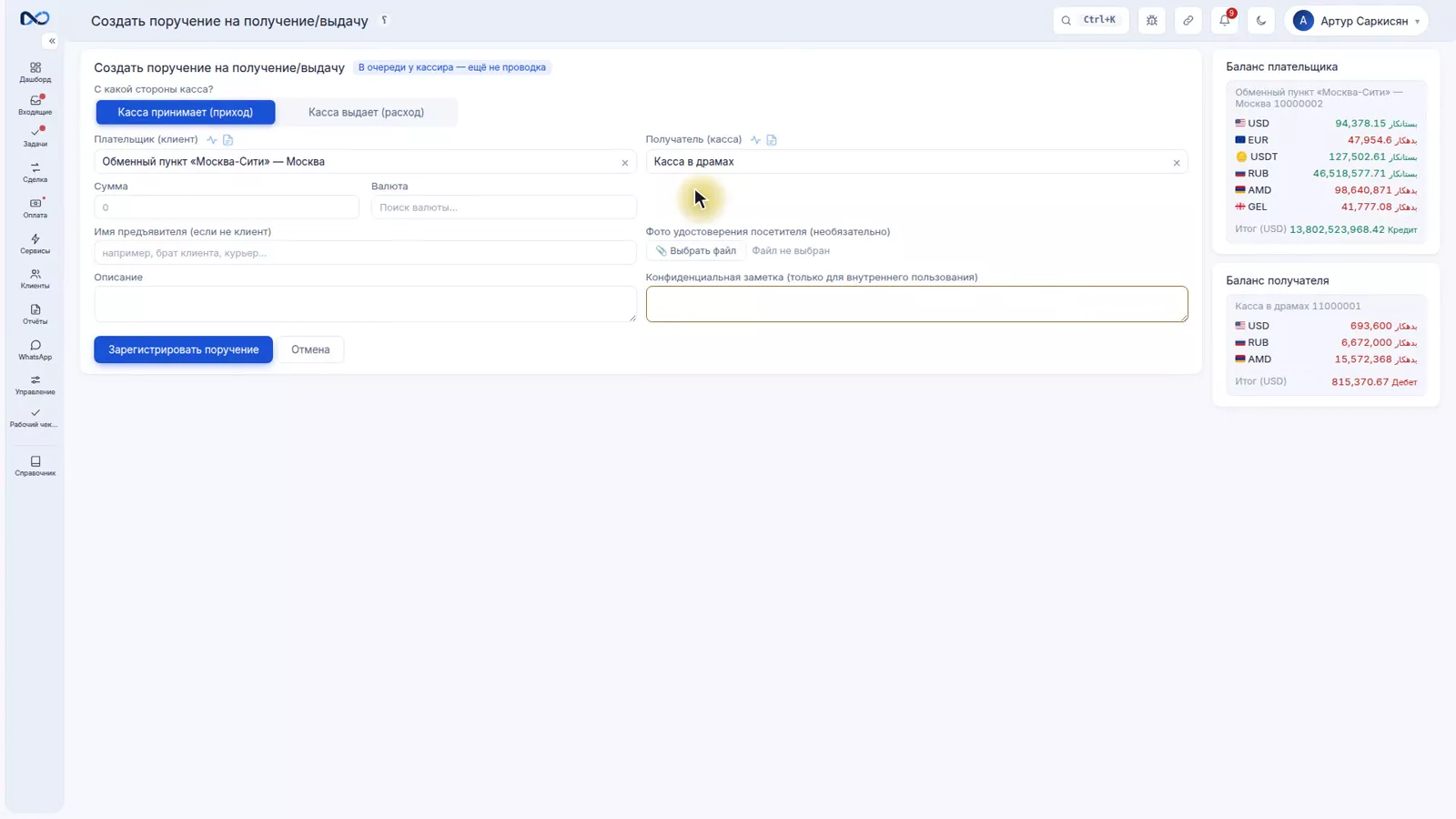
Task: Open Справочник in the sidebar
Action: tap(35, 466)
